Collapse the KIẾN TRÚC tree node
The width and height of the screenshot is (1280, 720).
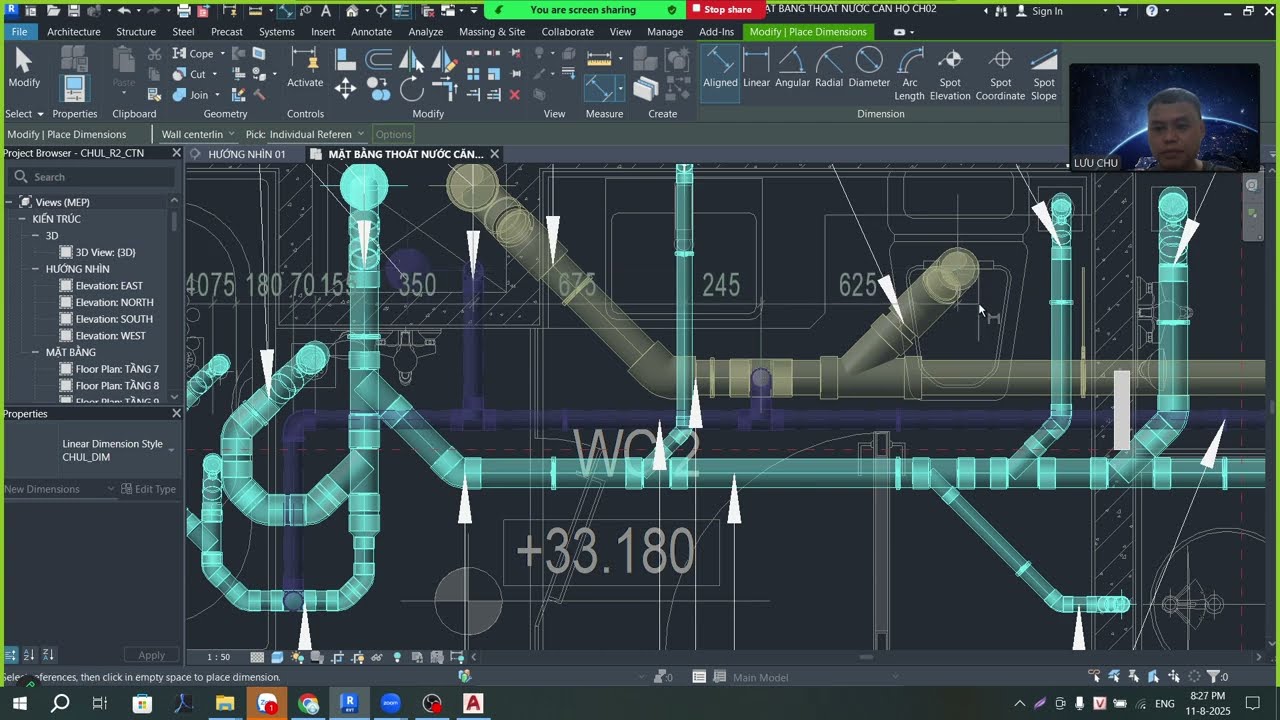tap(22, 219)
